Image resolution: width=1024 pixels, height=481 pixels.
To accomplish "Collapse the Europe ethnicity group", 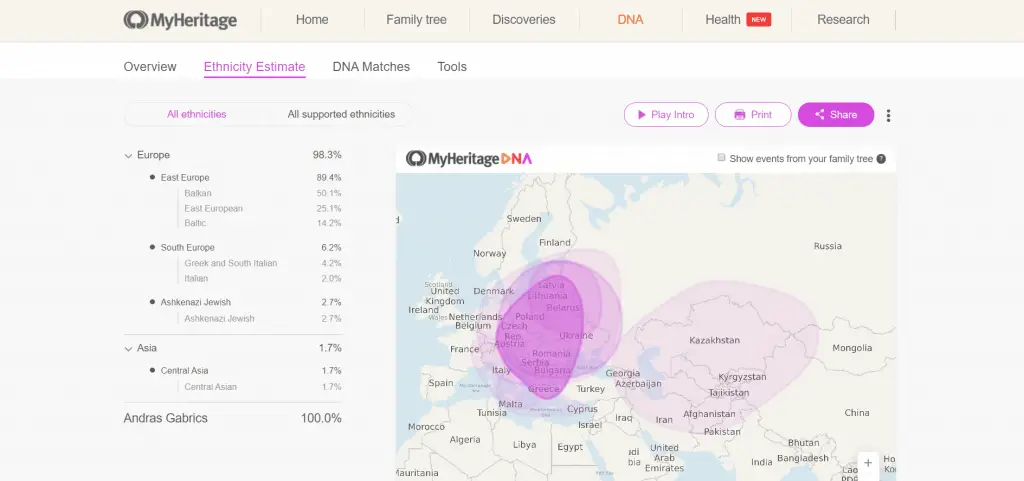I will 128,155.
